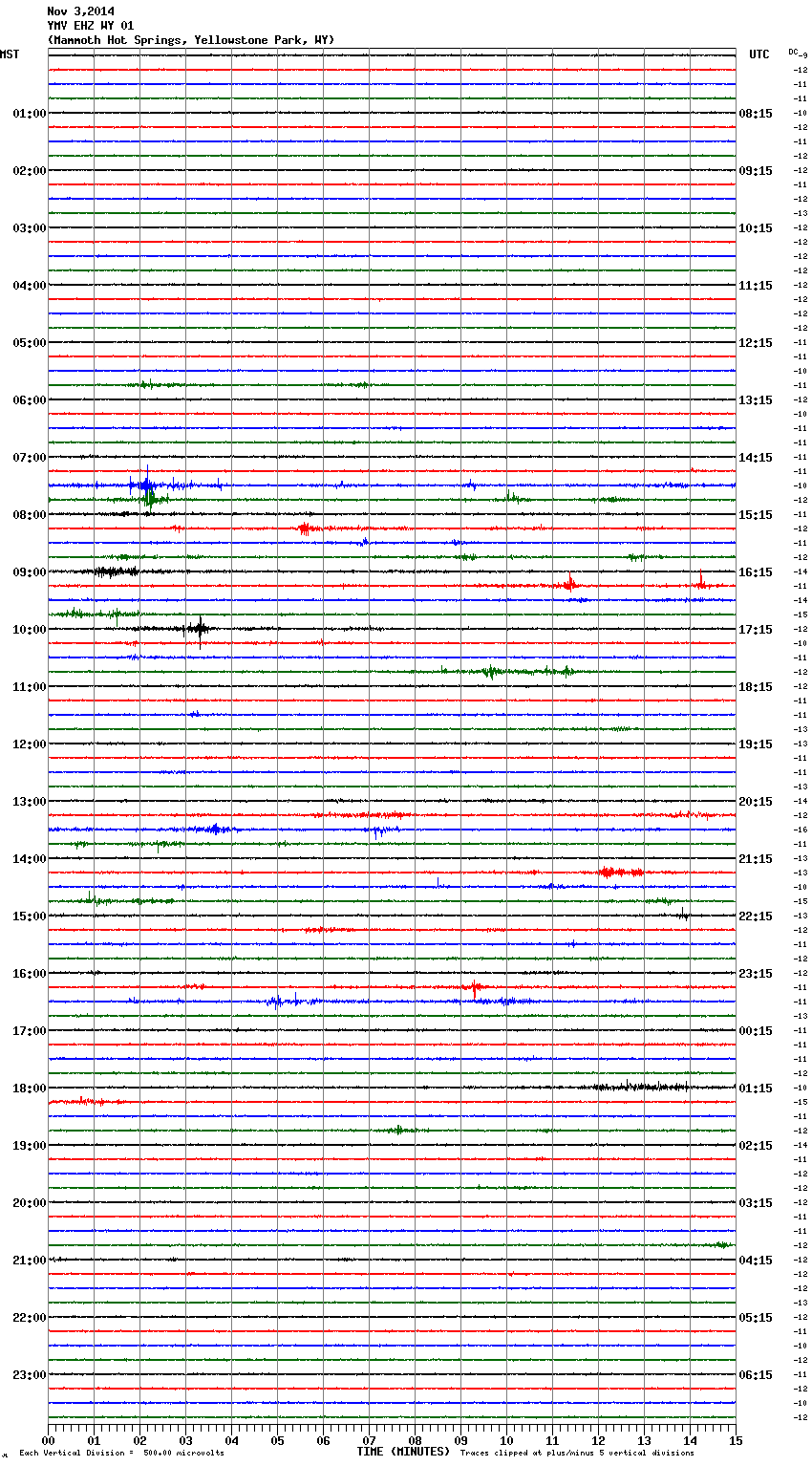
Task: Click the "TIME (MINUTES)" axis title
Action: (x=403, y=1452)
